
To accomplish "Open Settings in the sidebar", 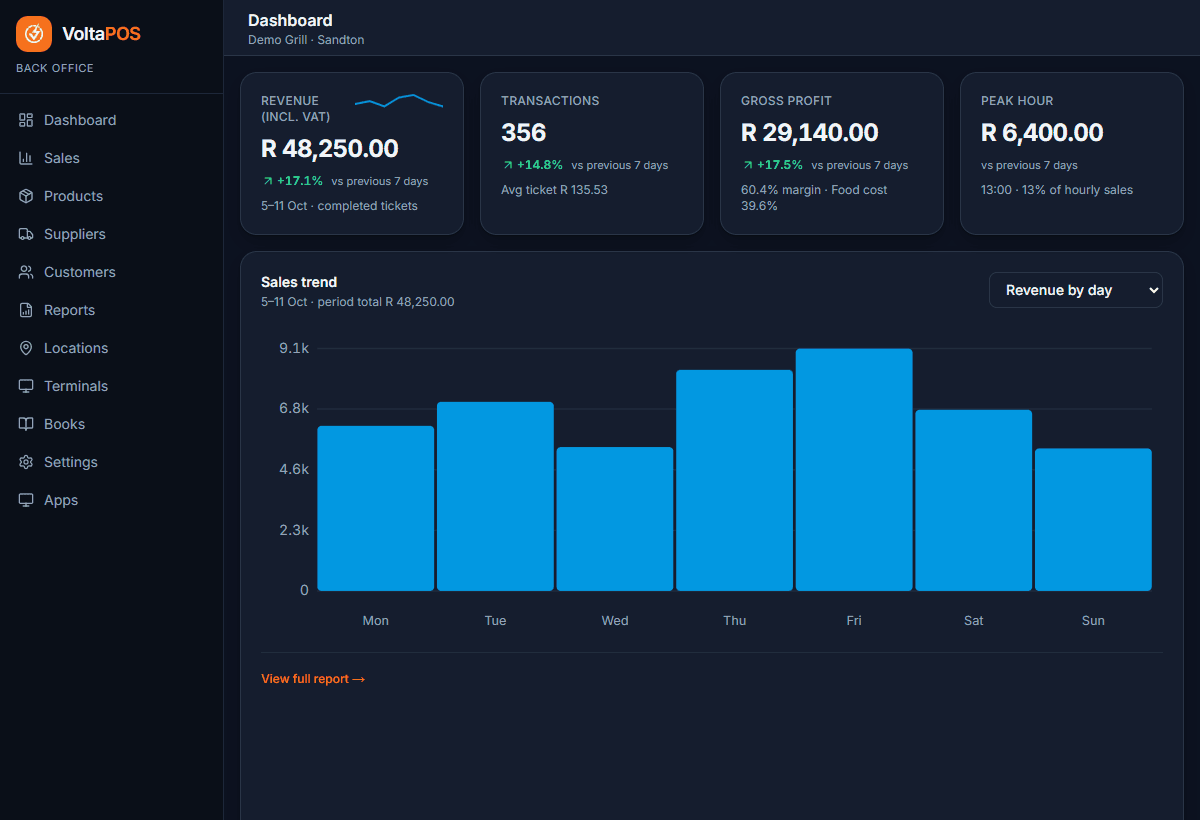I will click(111, 462).
